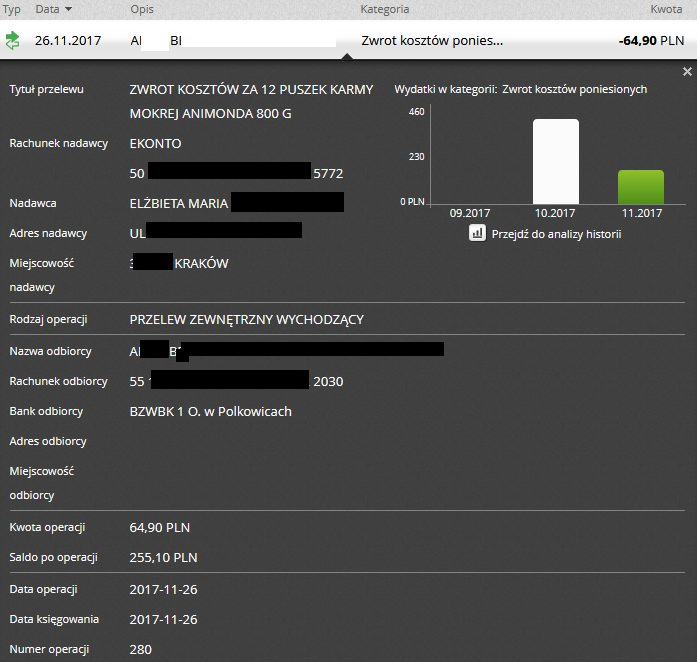Click the PRZELEW ZEWNĘTRZNY WYCHODZĄCY operation type

[x=246, y=320]
